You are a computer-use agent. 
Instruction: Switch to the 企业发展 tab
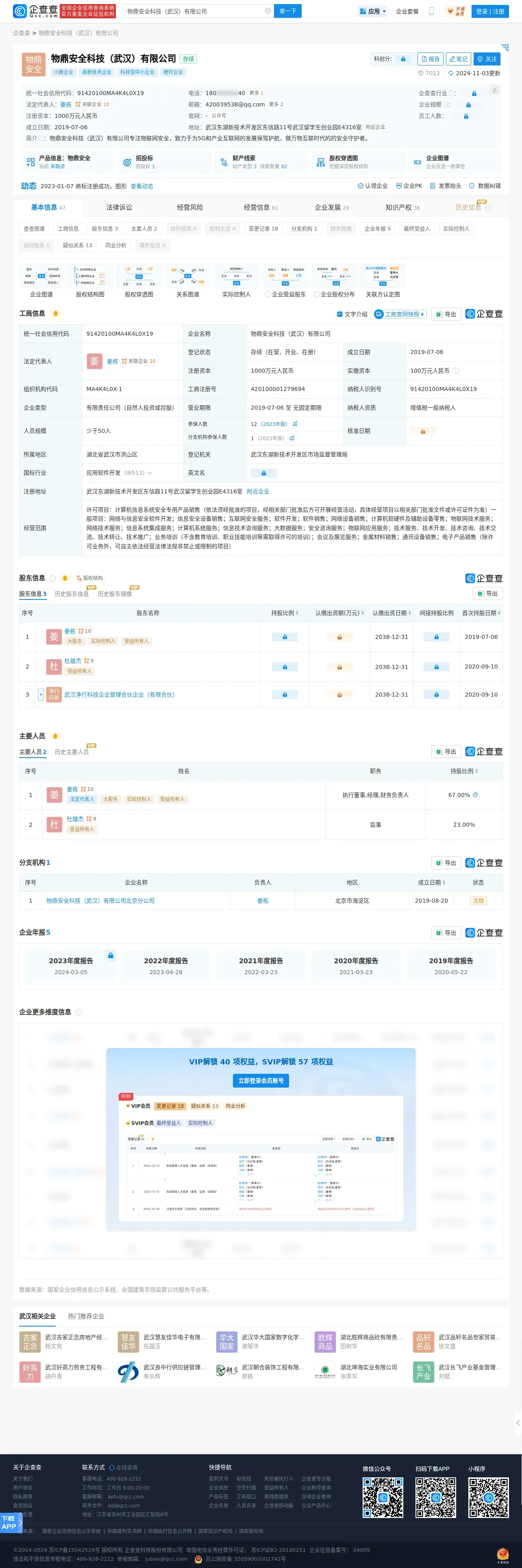pyautogui.click(x=332, y=208)
